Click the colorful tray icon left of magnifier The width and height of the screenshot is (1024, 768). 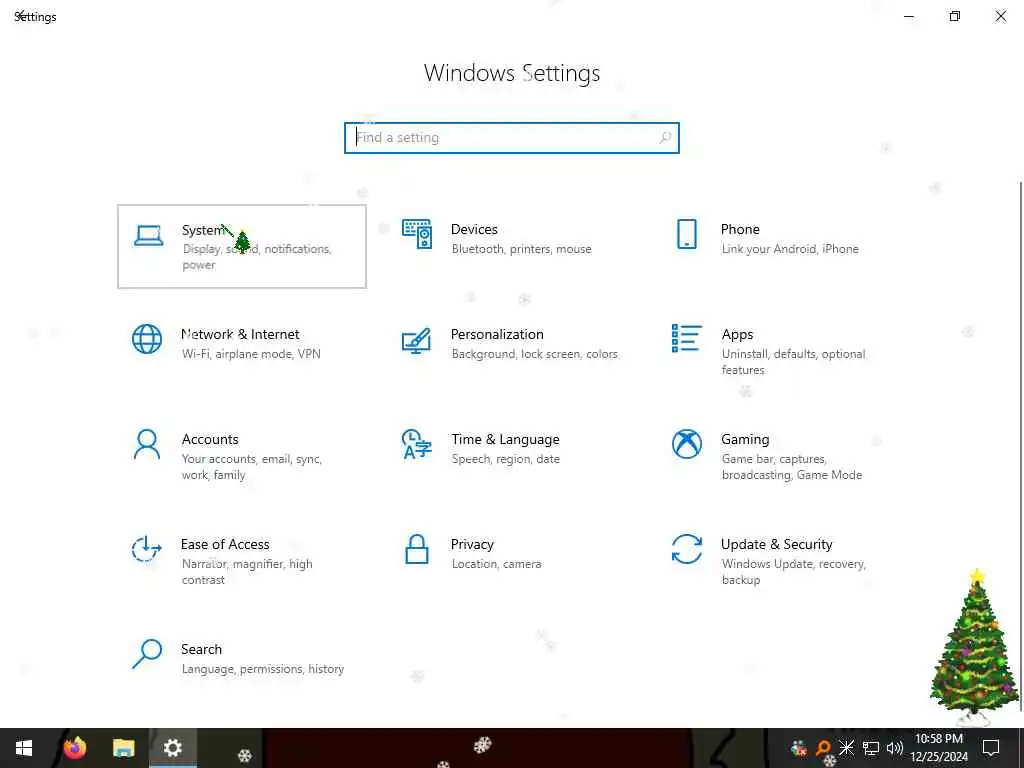[x=799, y=748]
